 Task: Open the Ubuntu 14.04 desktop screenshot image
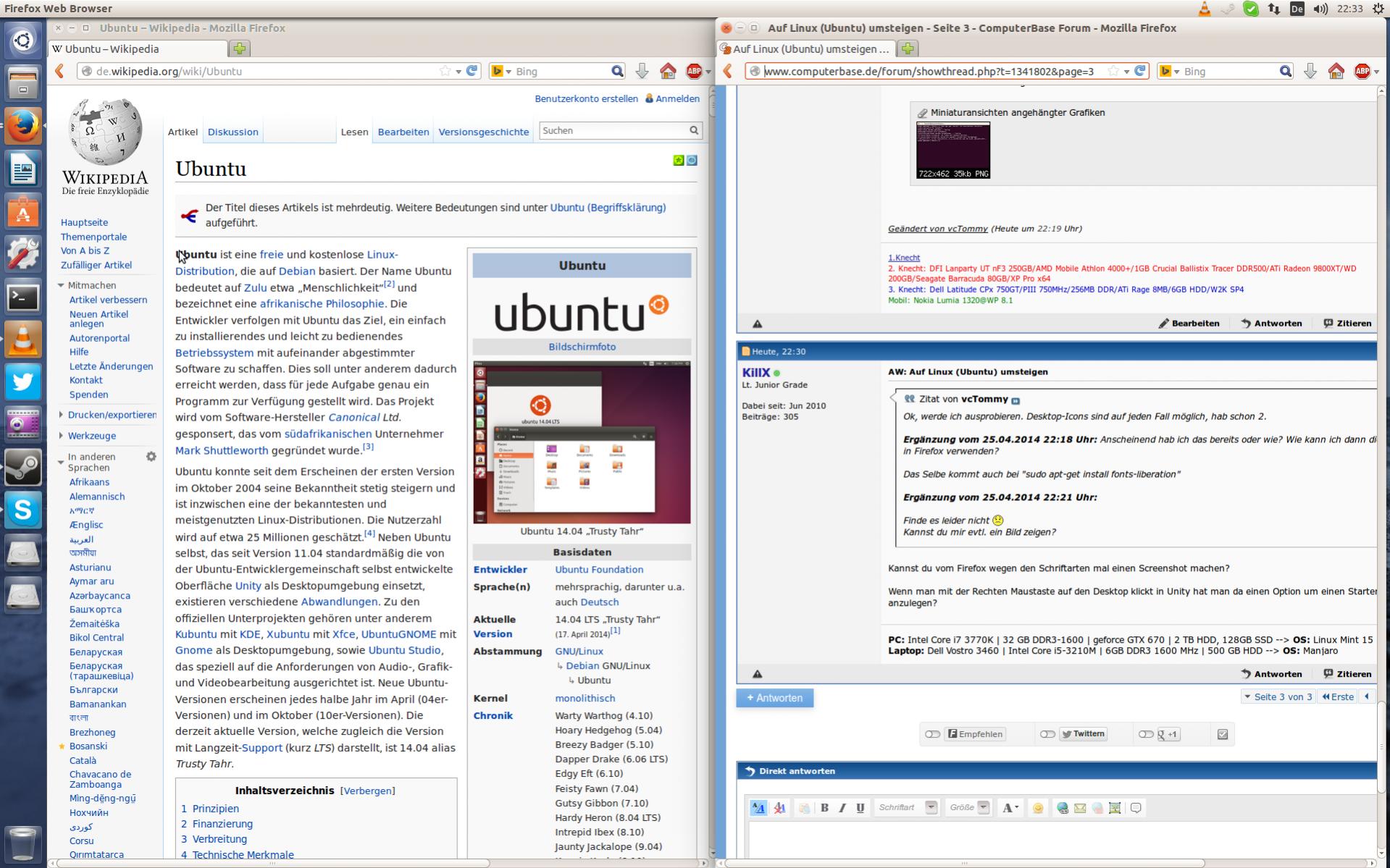point(582,442)
